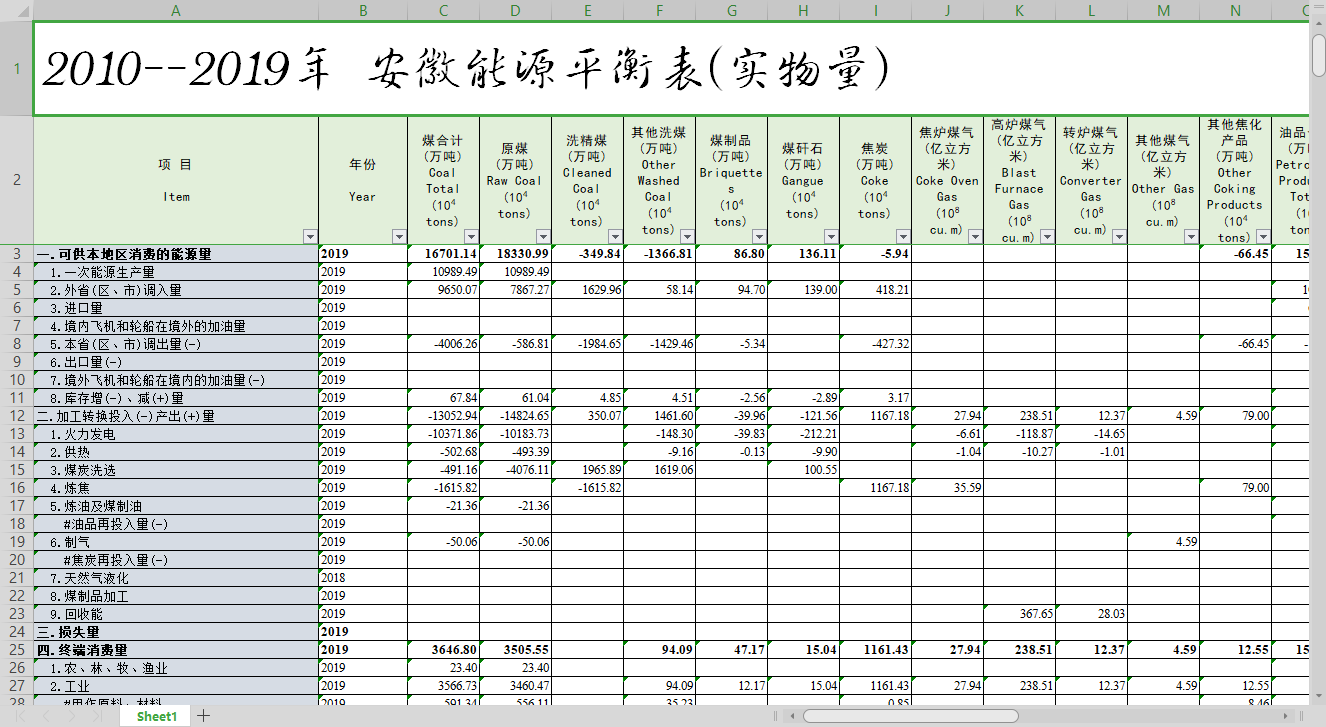Open the 转炉煤气 Converter Gas filter dropdown

coord(1119,237)
